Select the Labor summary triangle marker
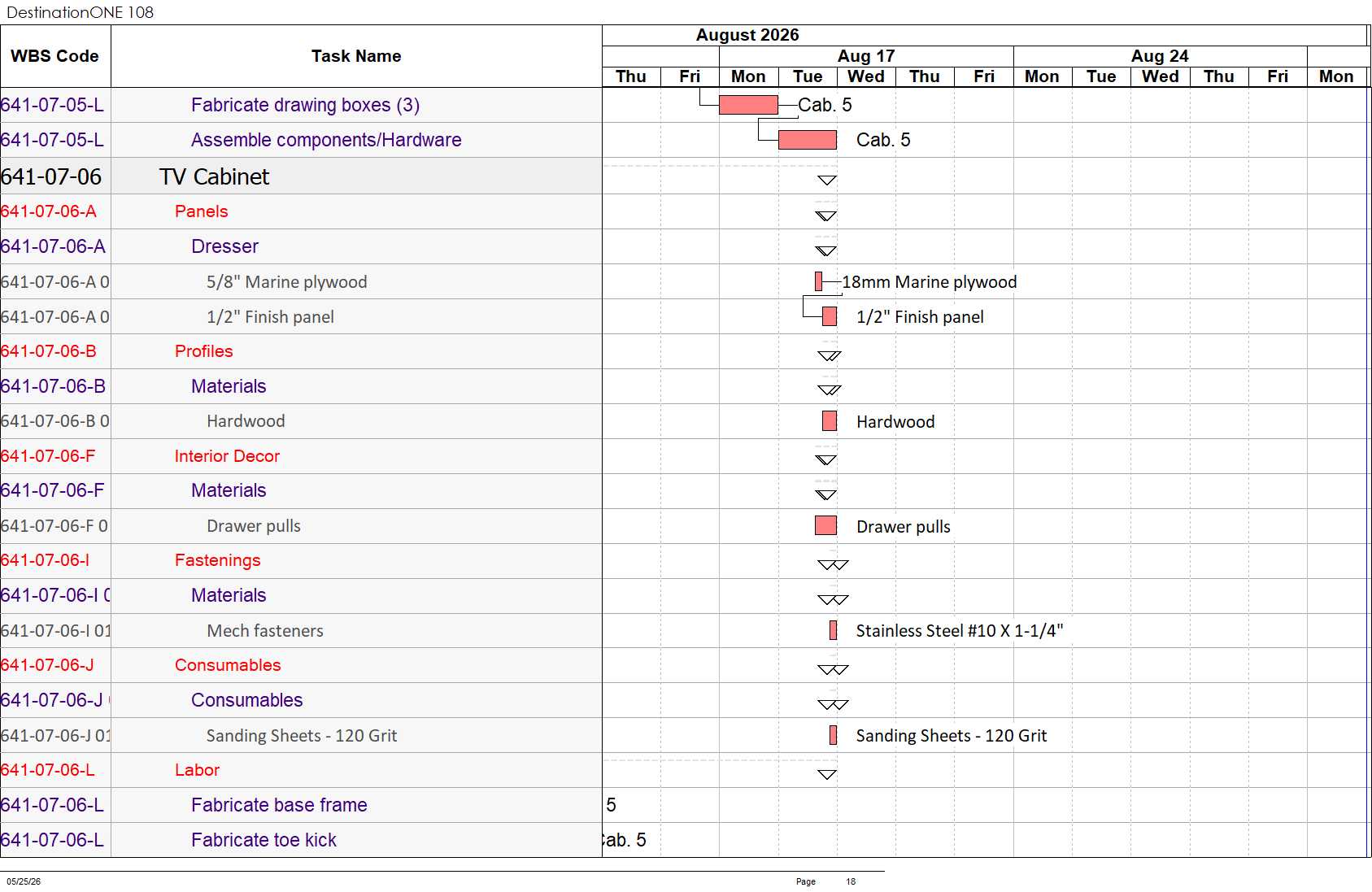The image size is (1372, 892). (x=827, y=775)
